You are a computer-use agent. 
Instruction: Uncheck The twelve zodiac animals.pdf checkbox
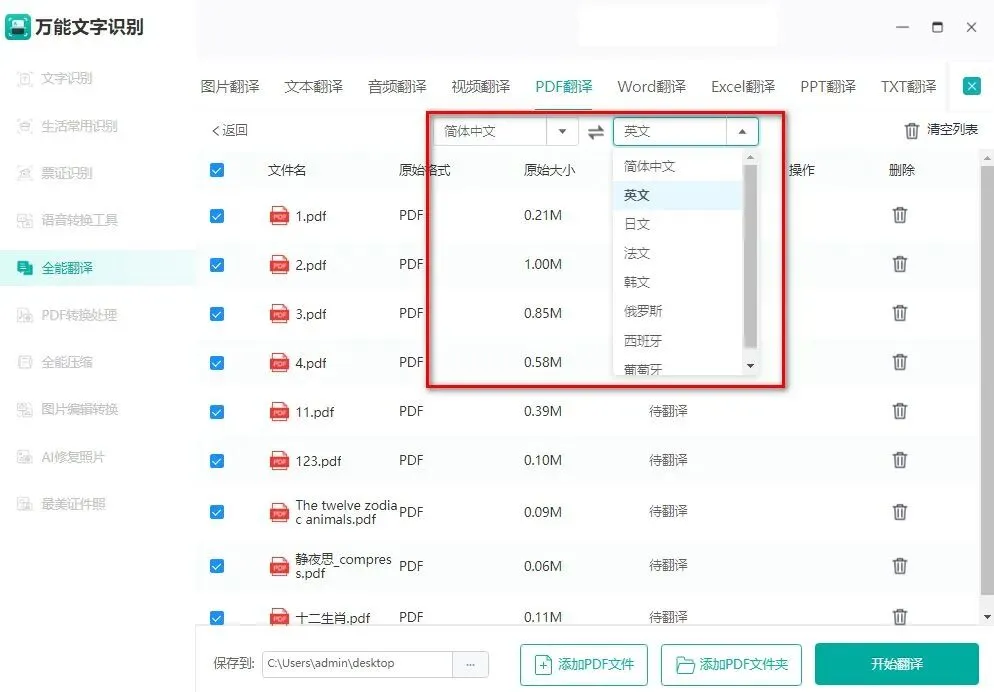click(x=217, y=512)
